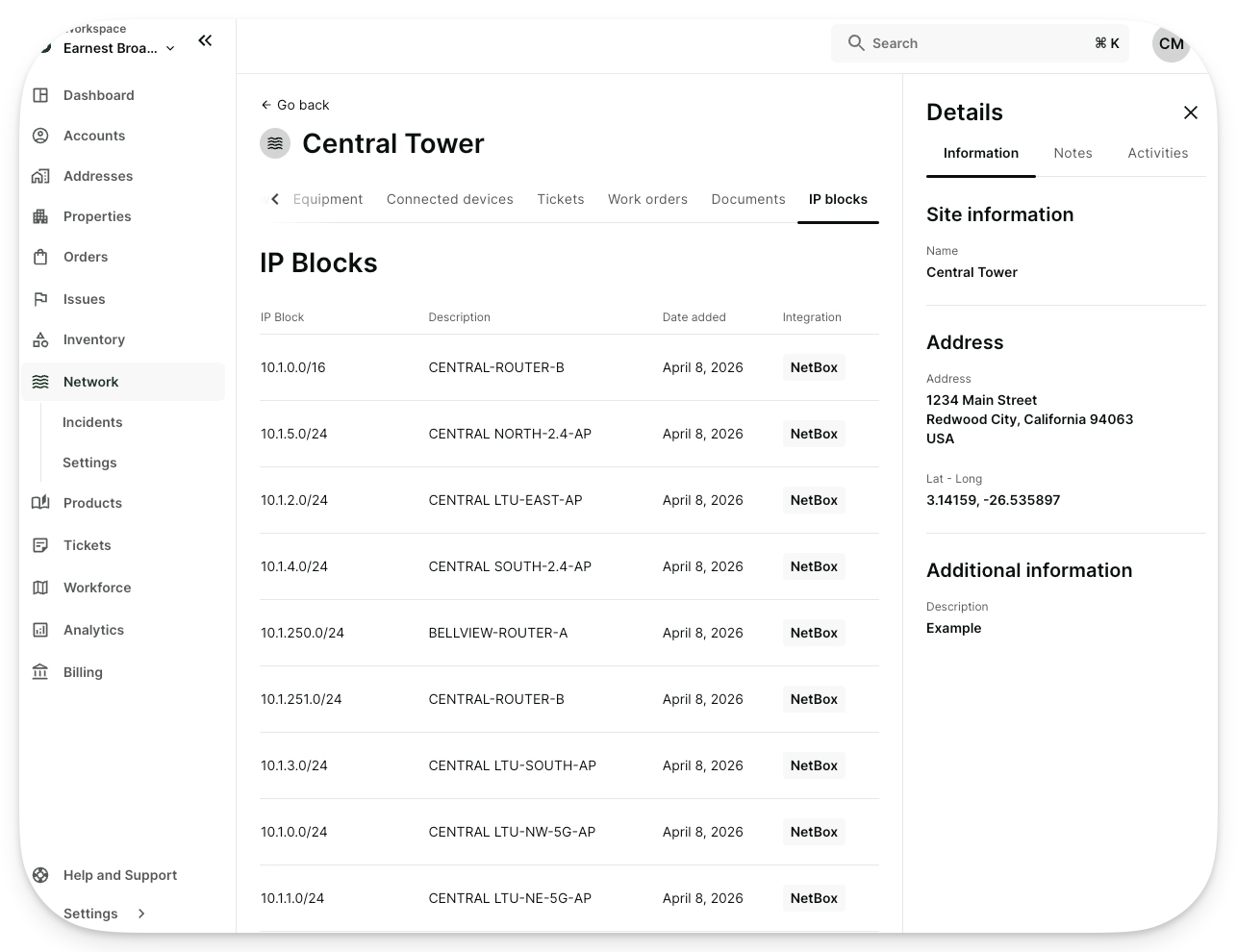The width and height of the screenshot is (1237, 952).
Task: Expand the bottom Settings chevron
Action: pyautogui.click(x=141, y=914)
